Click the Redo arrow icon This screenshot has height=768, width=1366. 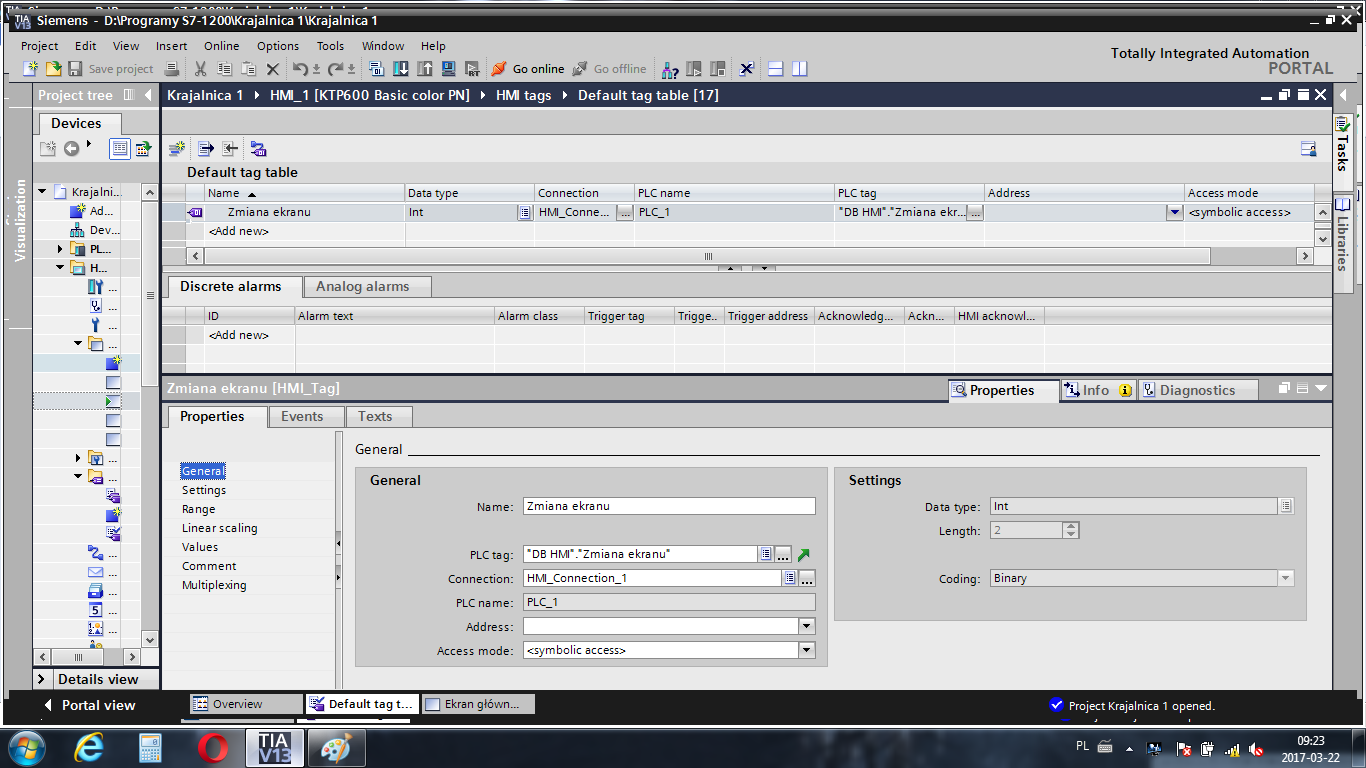click(x=336, y=69)
